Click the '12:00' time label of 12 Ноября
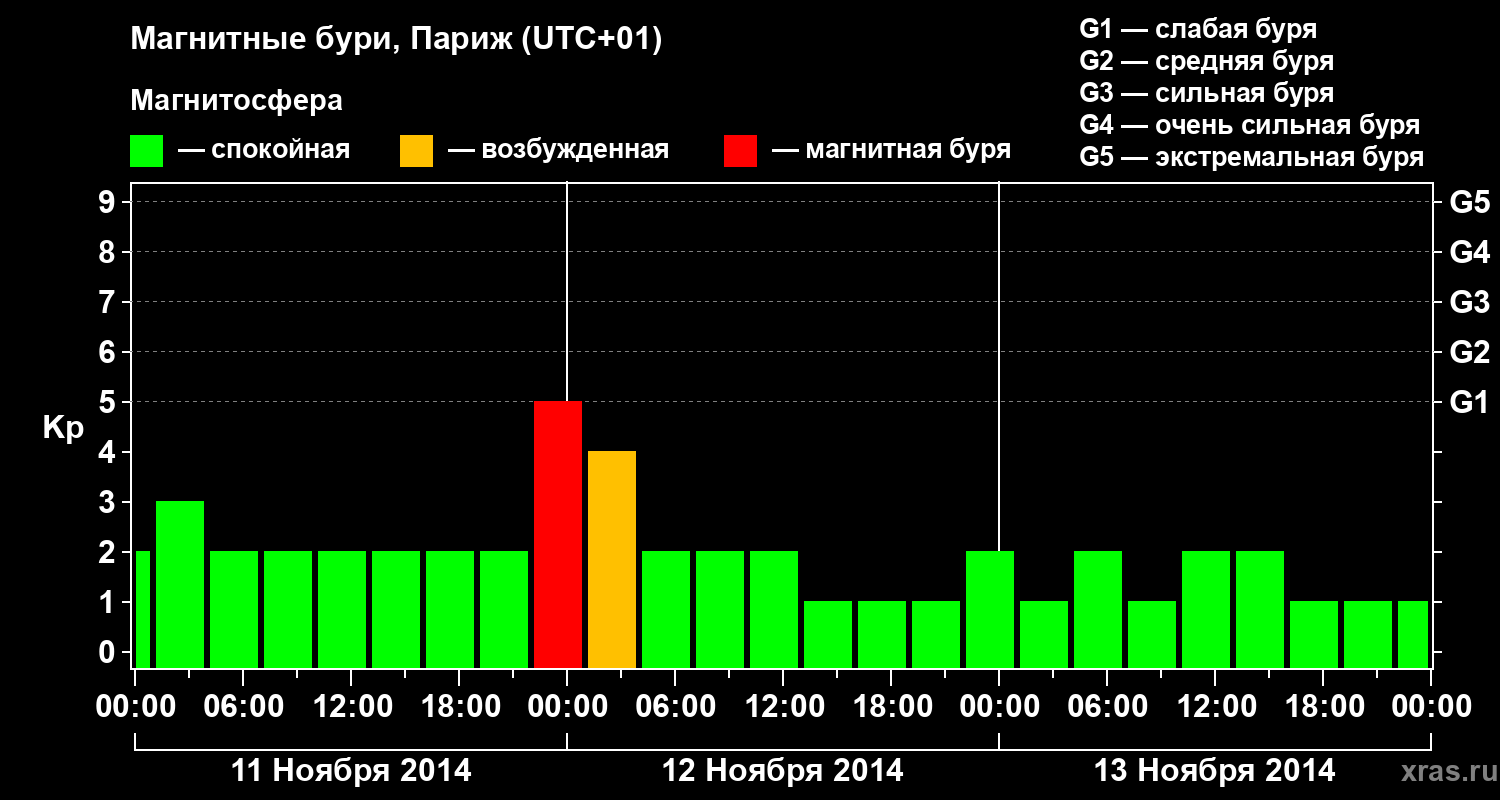Screen dimensions: 1500x800 pos(783,707)
